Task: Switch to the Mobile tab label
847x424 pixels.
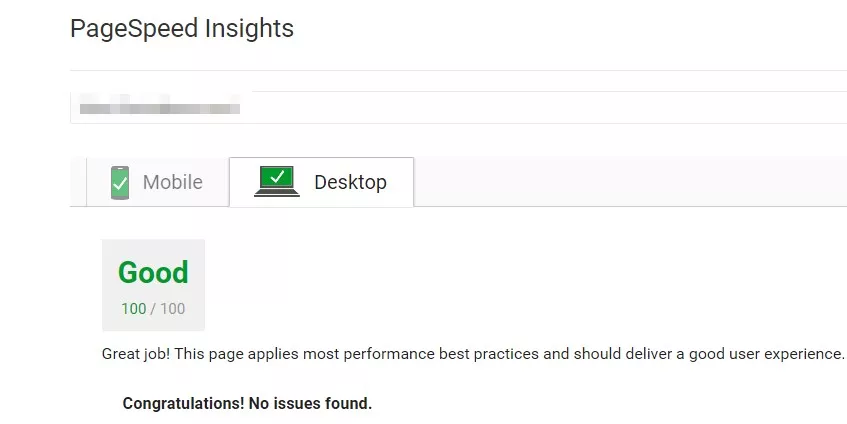Action: click(173, 182)
